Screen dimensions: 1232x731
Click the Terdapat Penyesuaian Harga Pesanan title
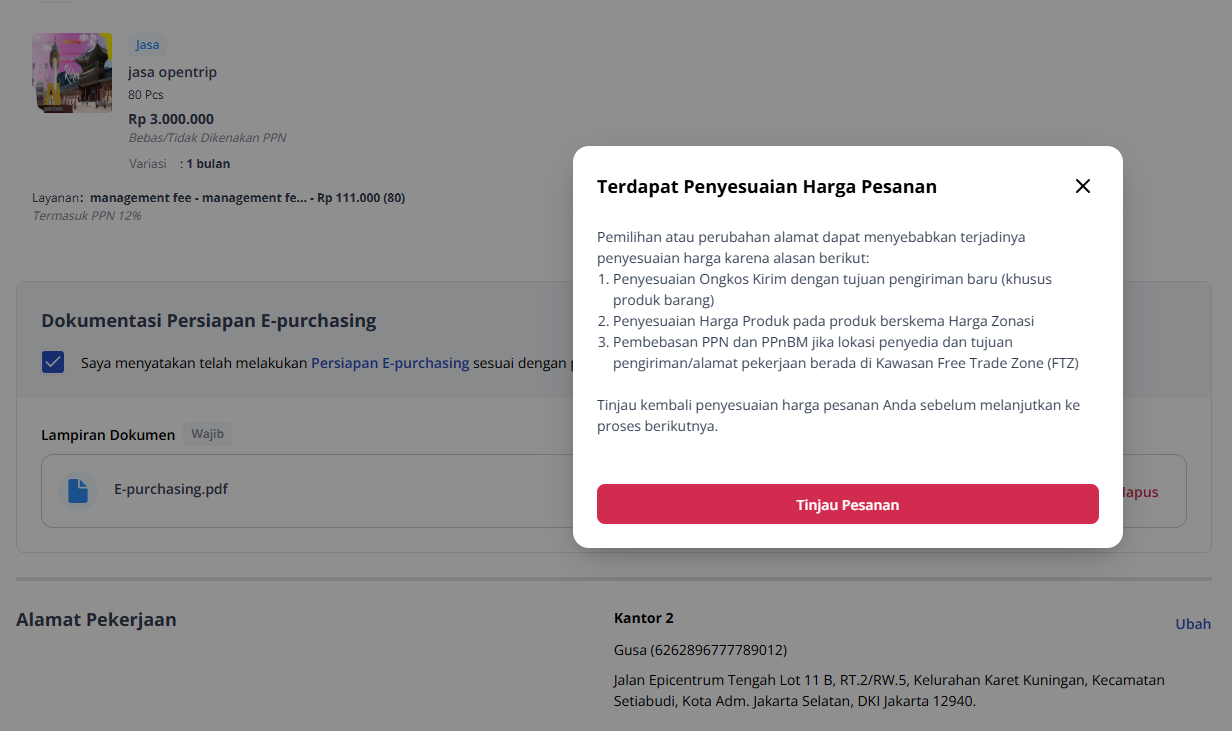click(x=767, y=186)
